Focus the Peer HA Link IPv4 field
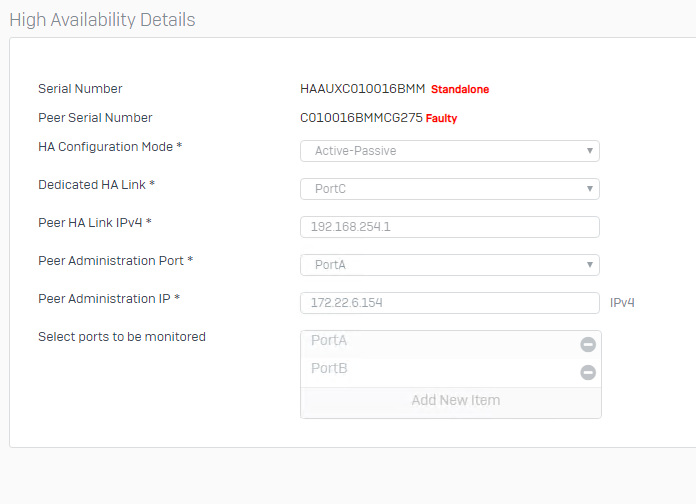The image size is (696, 504). point(450,227)
